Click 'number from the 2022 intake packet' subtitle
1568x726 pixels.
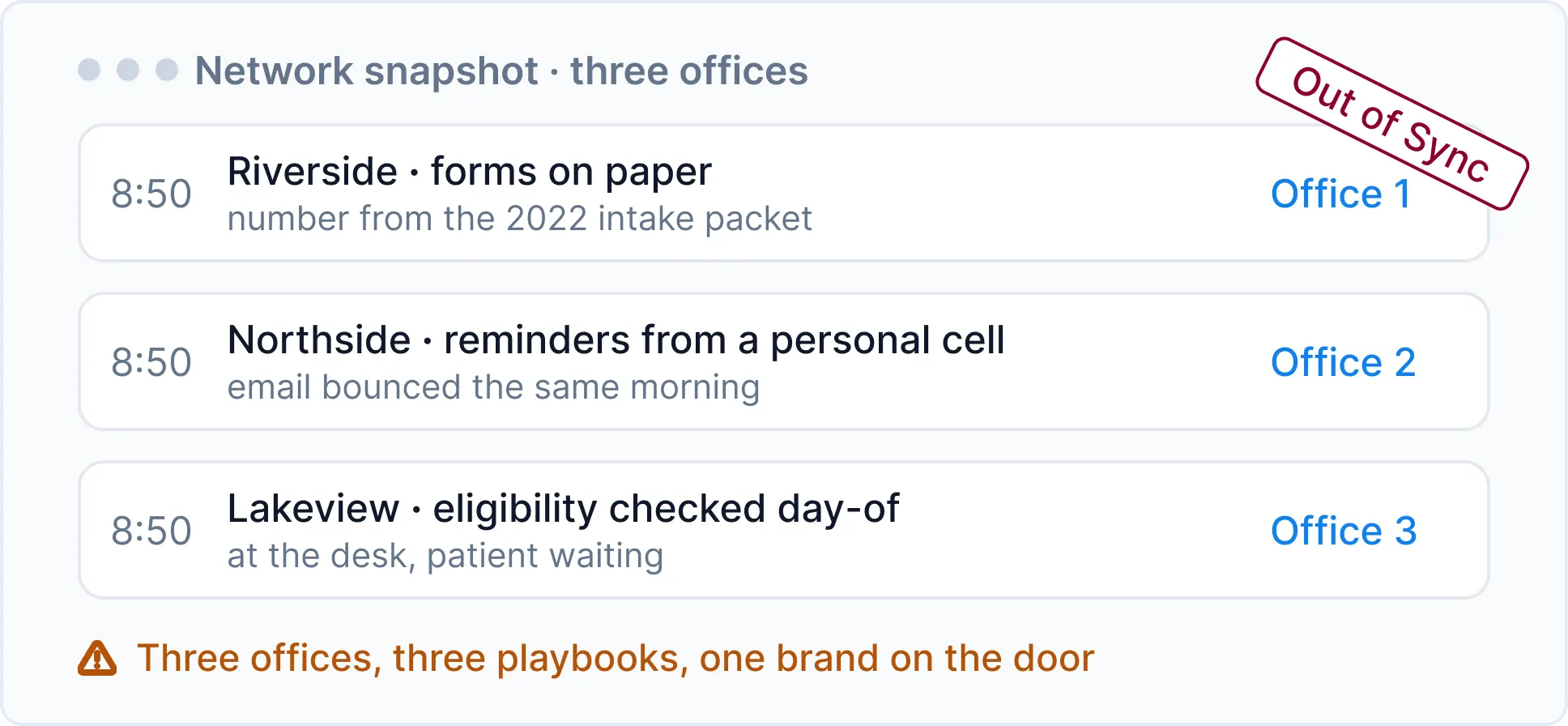coord(519,219)
